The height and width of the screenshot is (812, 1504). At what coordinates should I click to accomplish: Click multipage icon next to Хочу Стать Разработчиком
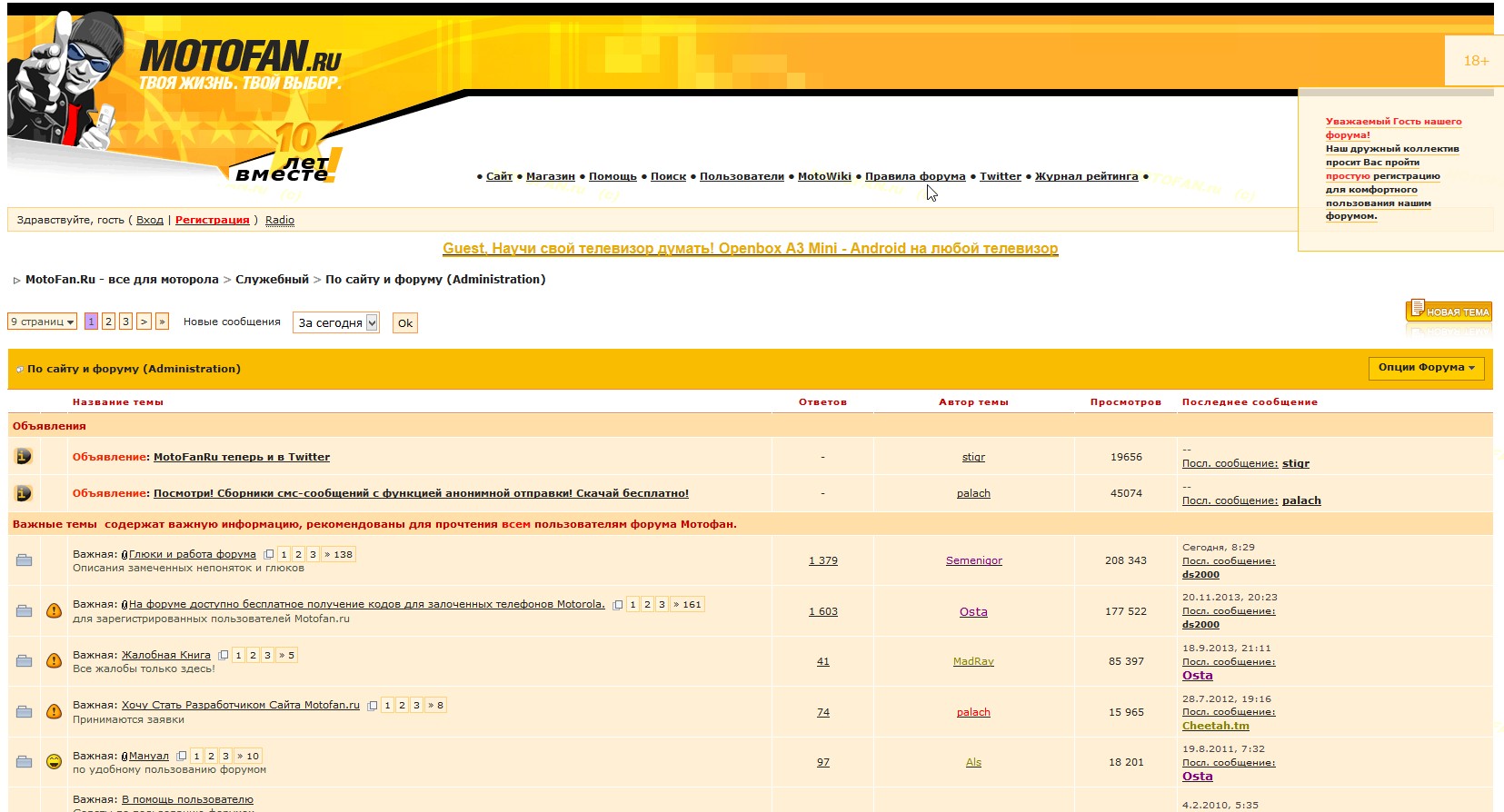[373, 706]
